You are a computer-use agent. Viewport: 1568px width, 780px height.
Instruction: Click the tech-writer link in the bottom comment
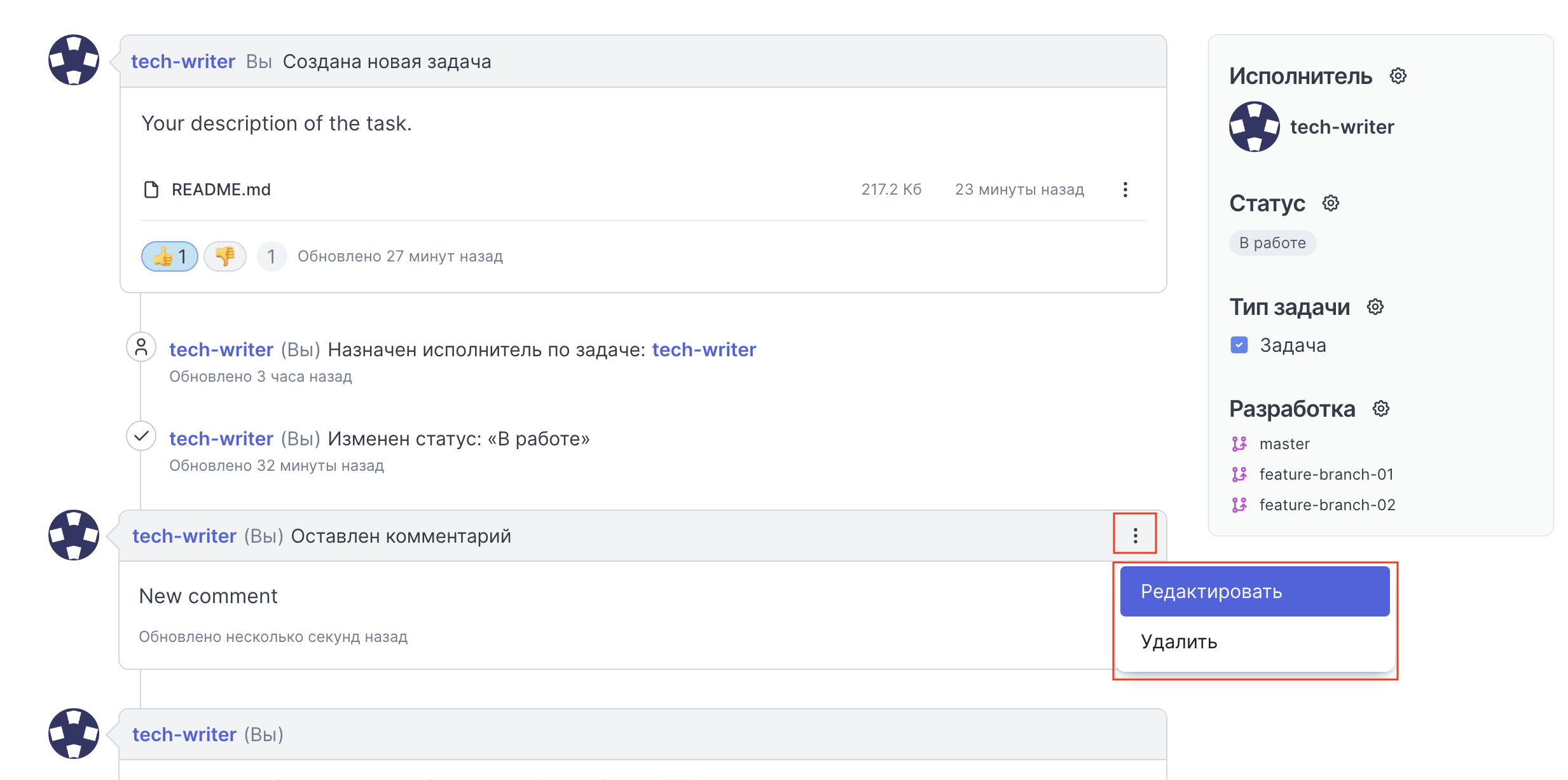coord(184,734)
